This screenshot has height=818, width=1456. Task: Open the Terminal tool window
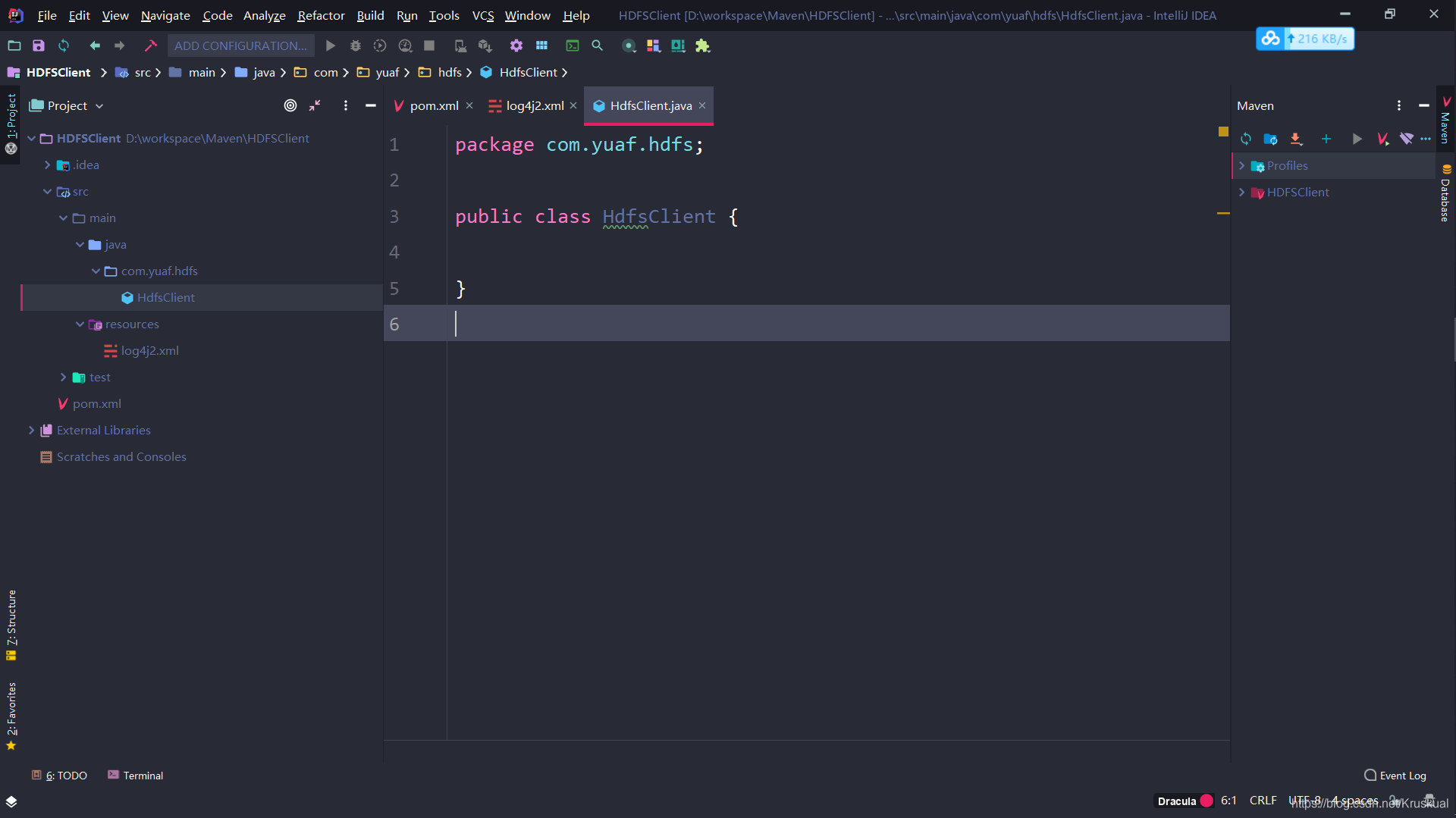pyautogui.click(x=135, y=775)
